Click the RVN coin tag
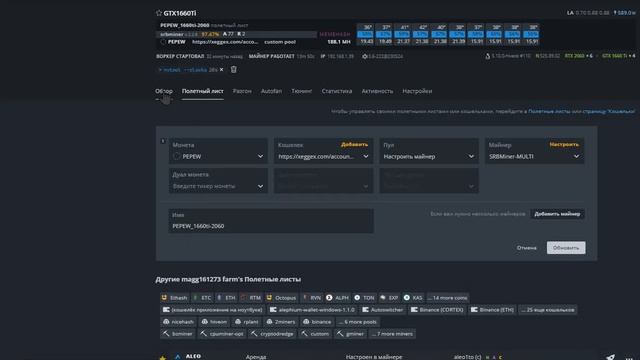Viewport: 640px width, 360px height. point(312,298)
